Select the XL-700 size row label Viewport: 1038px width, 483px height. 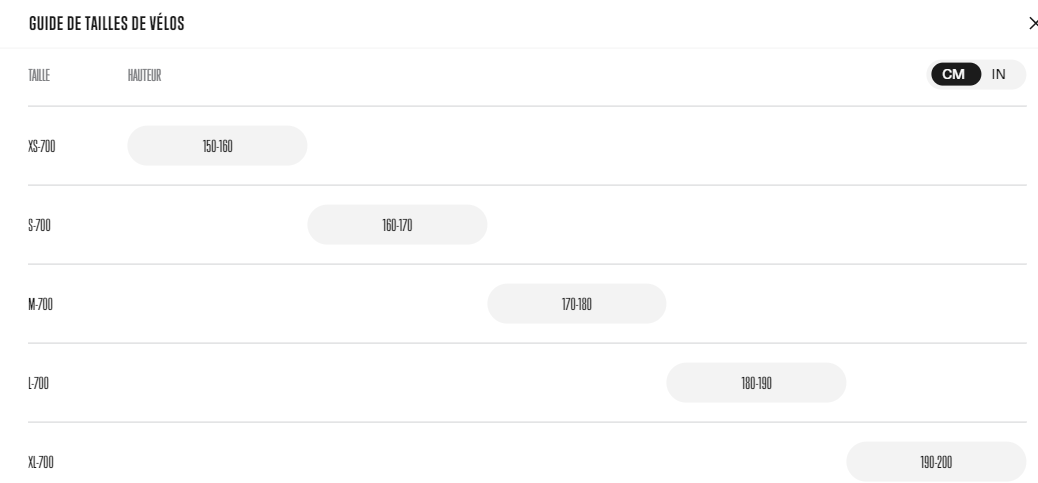point(41,462)
